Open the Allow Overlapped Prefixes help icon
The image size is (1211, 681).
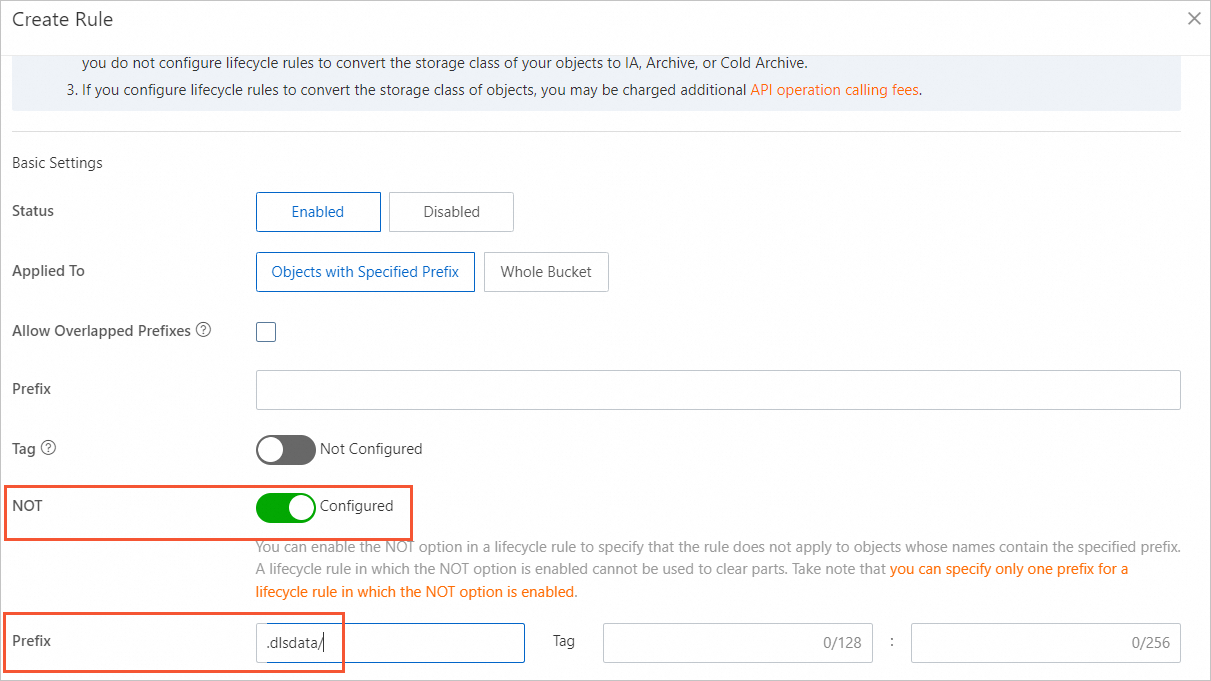pos(204,330)
